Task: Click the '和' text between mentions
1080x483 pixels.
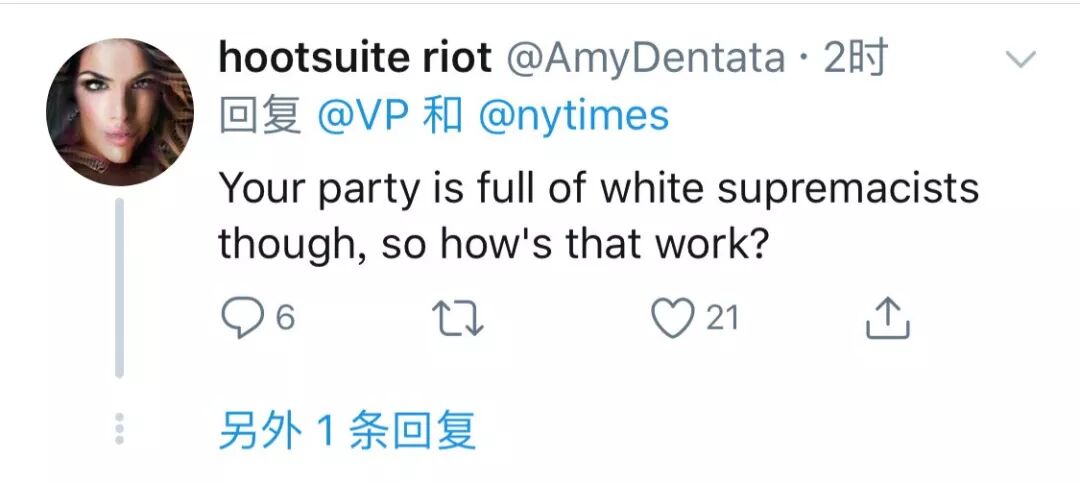Action: click(x=443, y=116)
